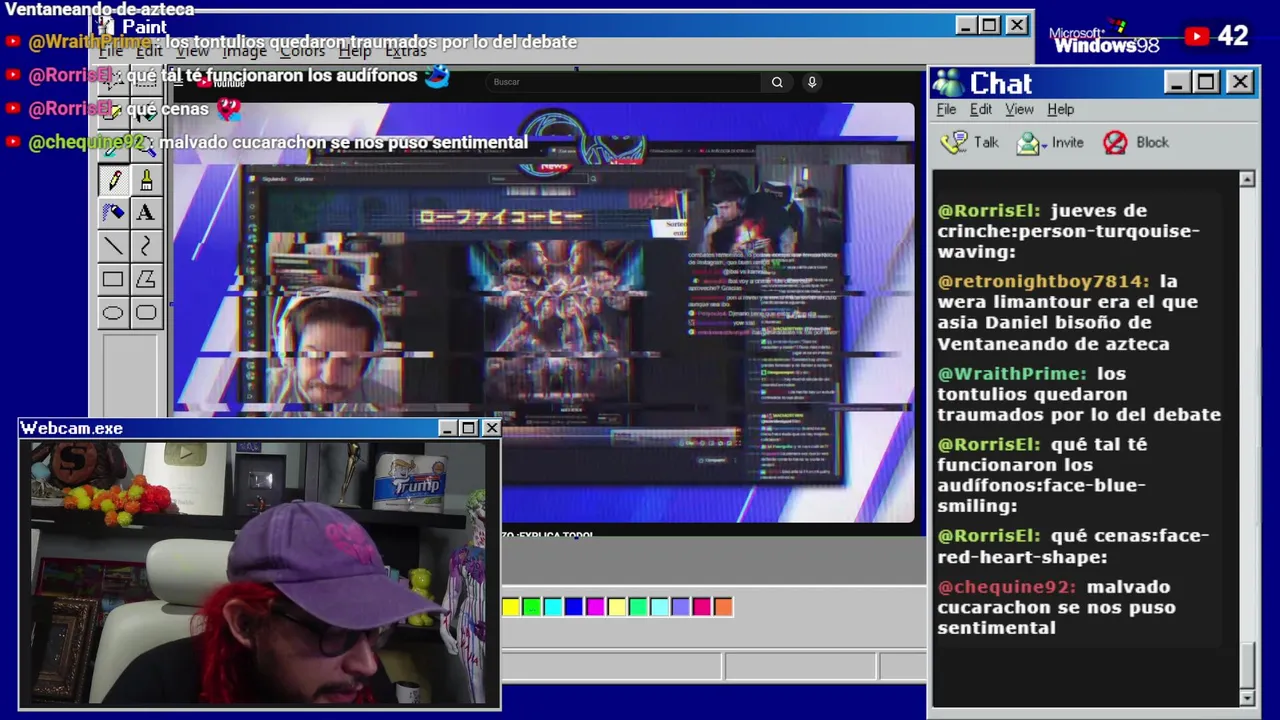Screen dimensions: 1280x720
Task: Close the Webcam.exe window
Action: click(491, 428)
